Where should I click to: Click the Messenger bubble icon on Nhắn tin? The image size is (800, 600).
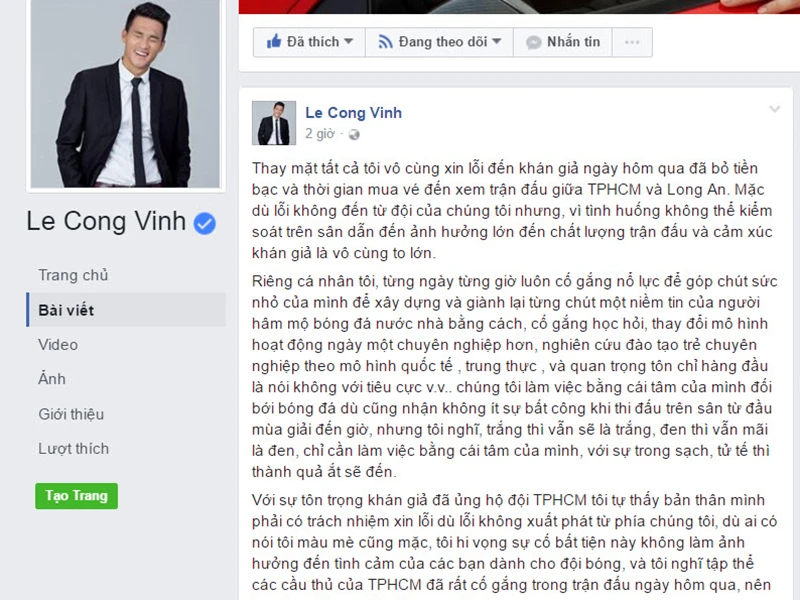534,42
